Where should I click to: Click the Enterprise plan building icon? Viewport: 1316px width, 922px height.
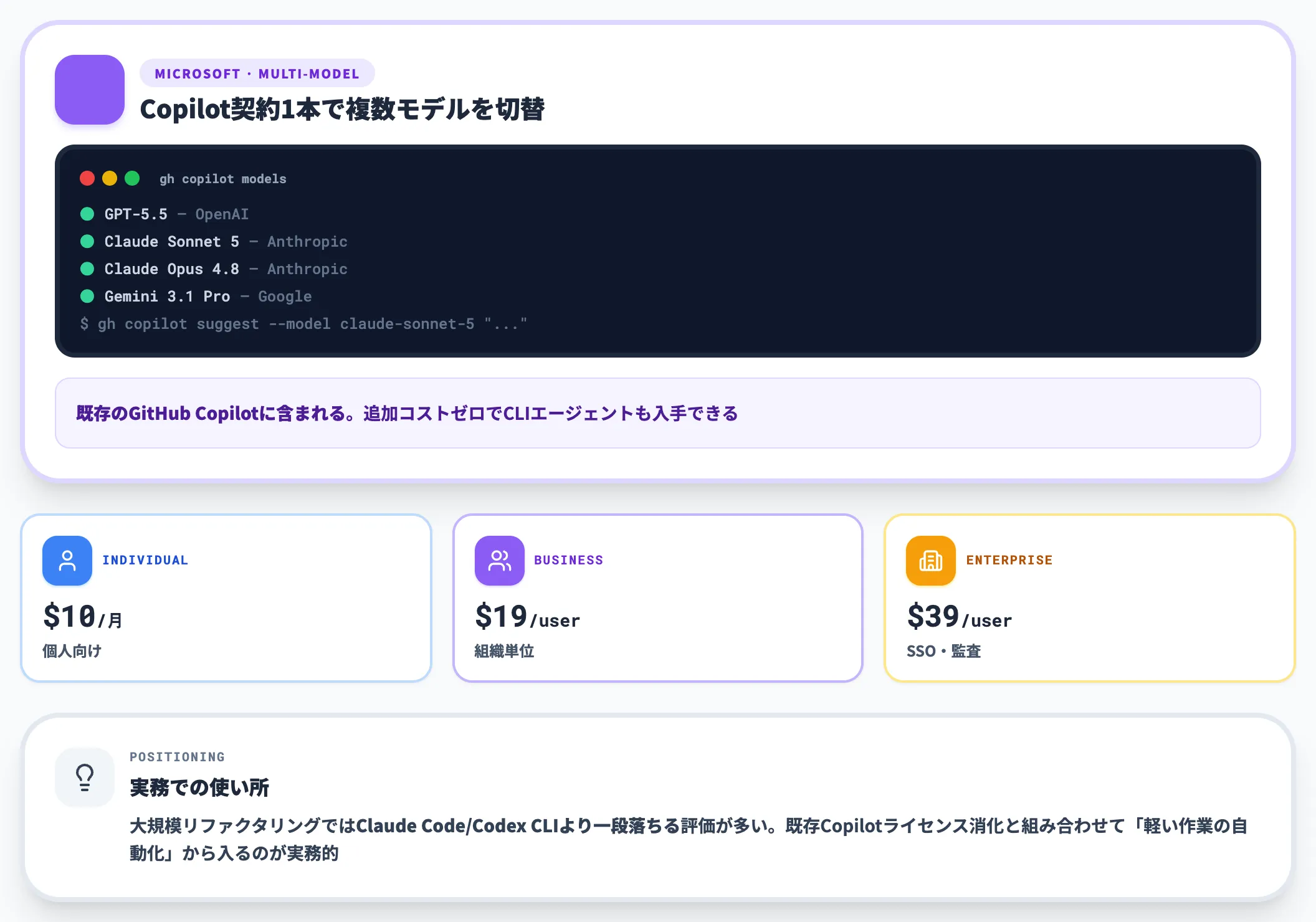coord(931,561)
